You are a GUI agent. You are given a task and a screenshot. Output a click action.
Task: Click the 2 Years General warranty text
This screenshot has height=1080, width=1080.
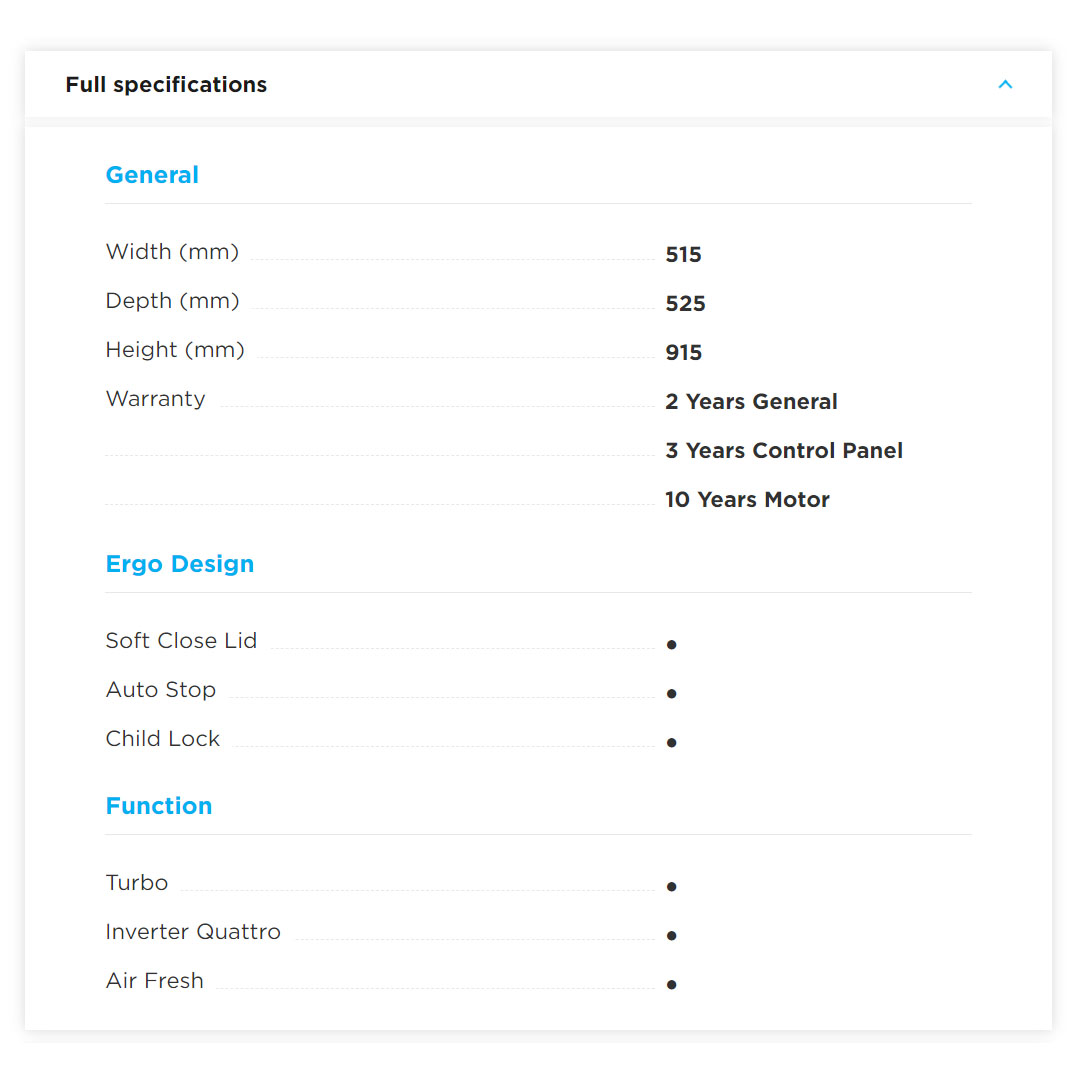click(x=751, y=402)
